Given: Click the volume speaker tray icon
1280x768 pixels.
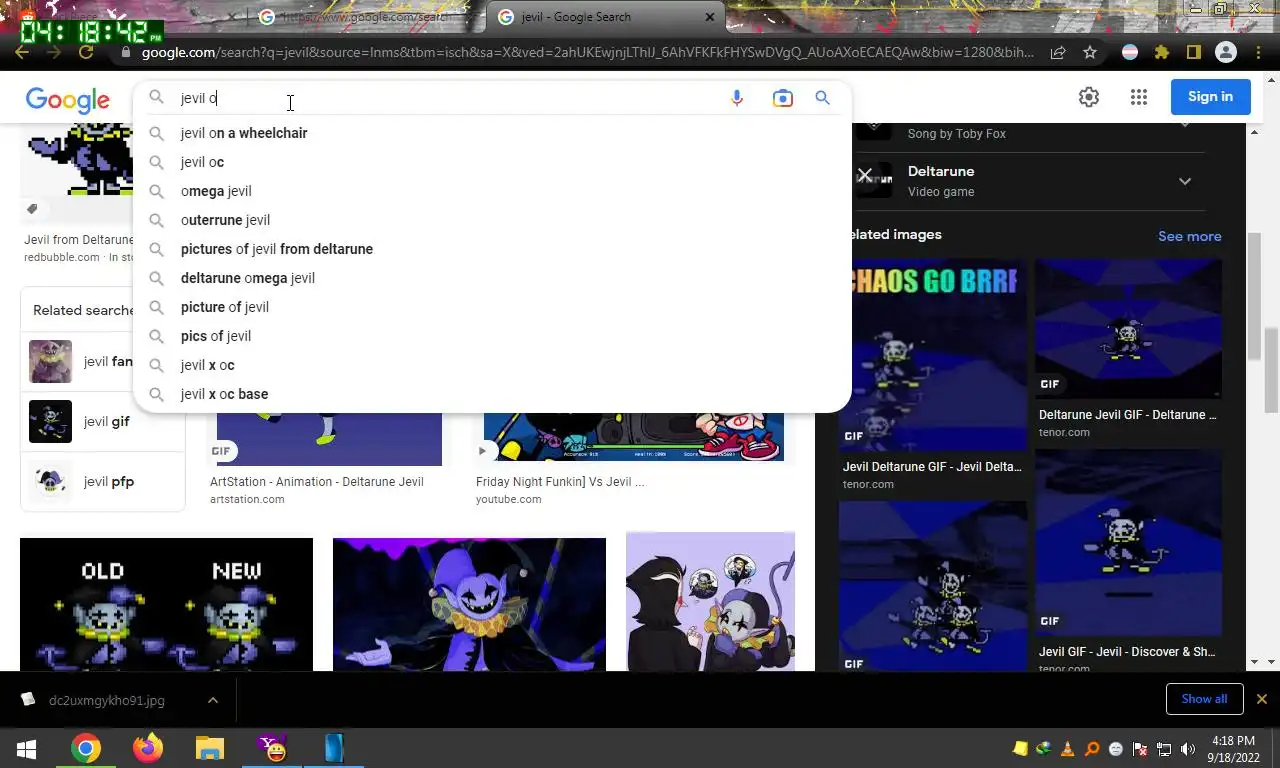Looking at the screenshot, I should pos(1188,749).
